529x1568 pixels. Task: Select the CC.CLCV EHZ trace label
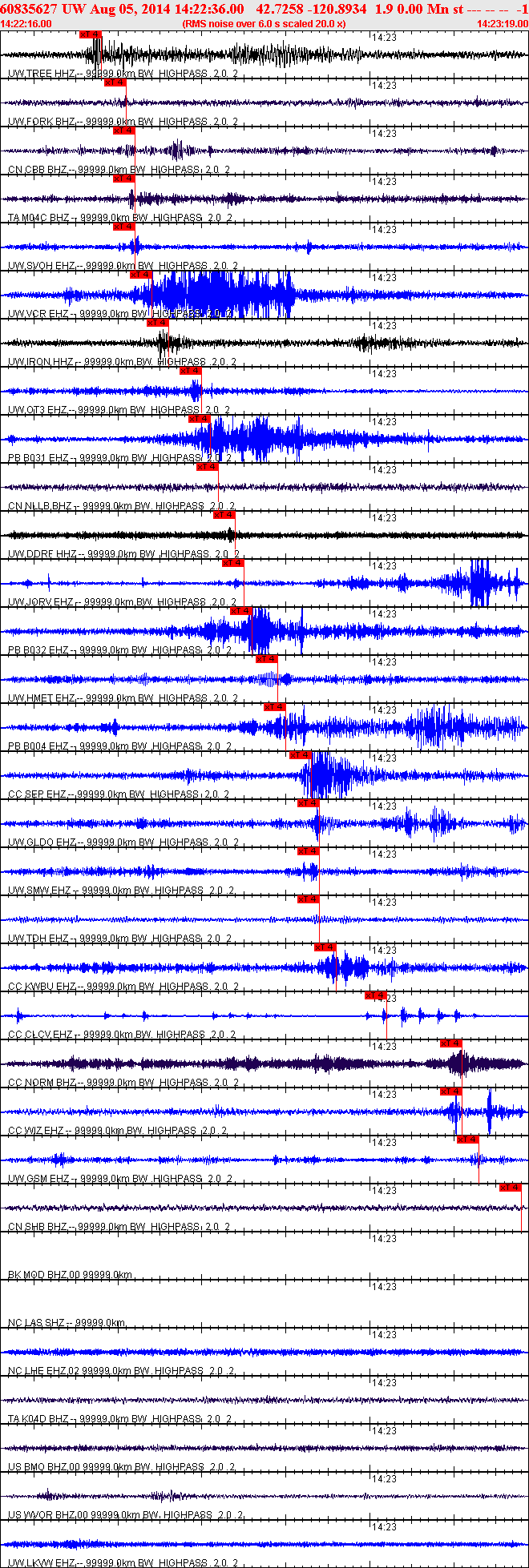122,1035
